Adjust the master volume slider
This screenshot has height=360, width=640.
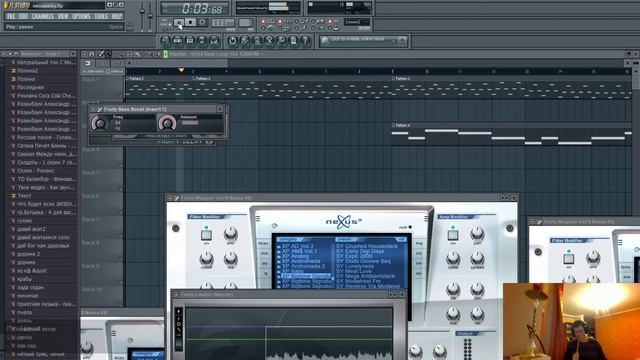[142, 12]
